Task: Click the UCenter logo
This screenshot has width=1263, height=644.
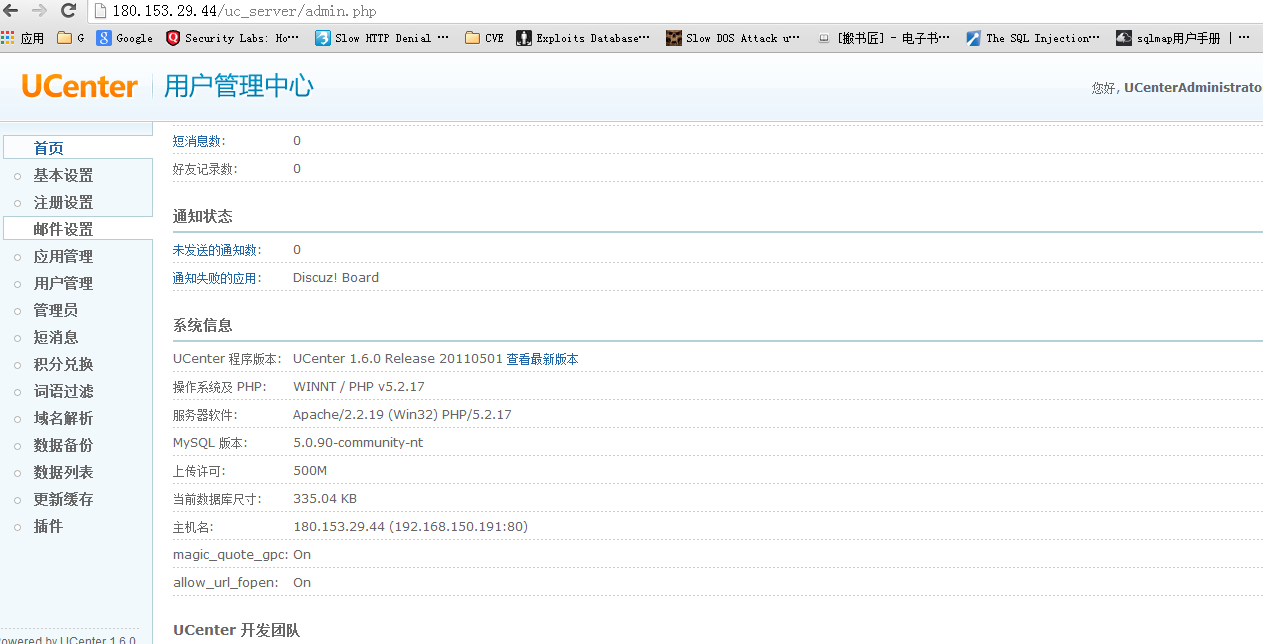Action: tap(79, 87)
